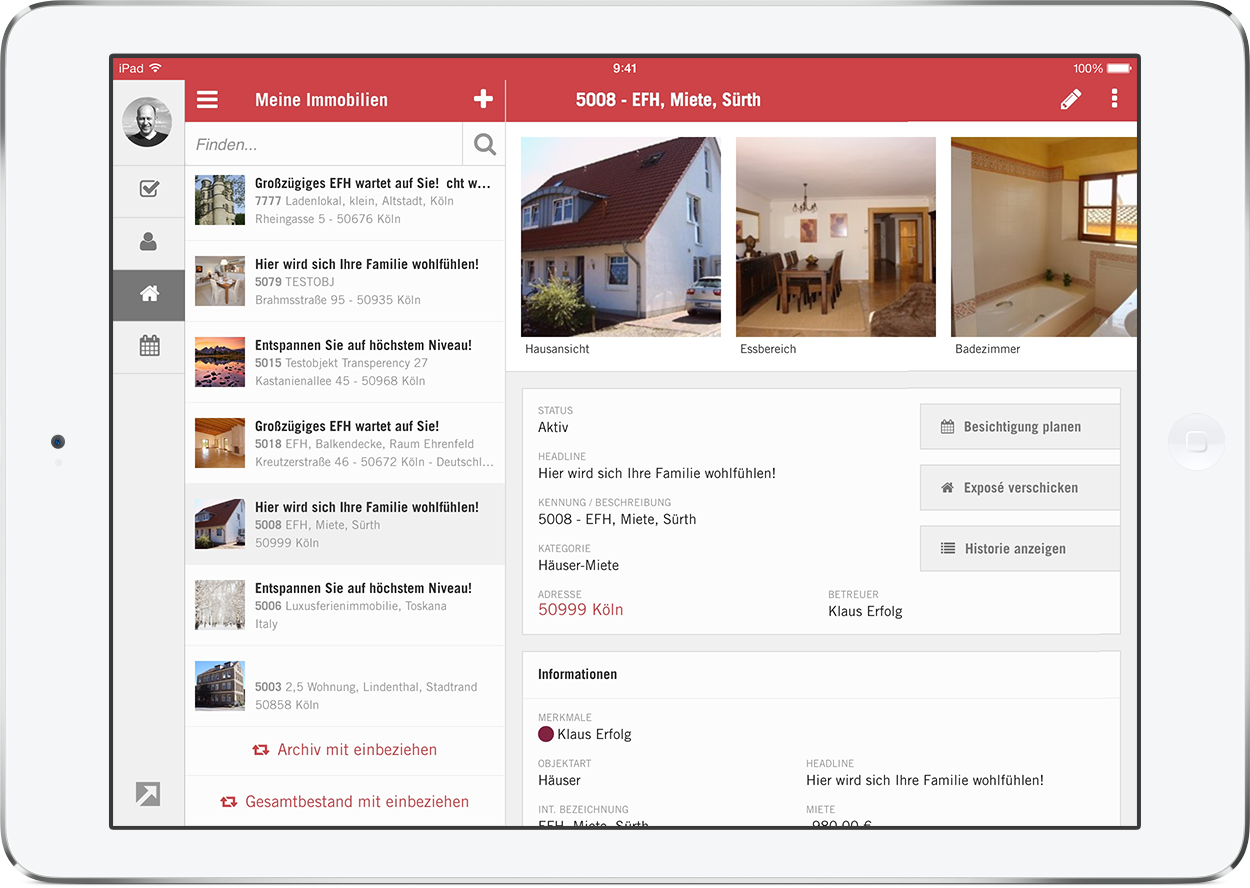Image resolution: width=1250 pixels, height=888 pixels.
Task: Click the 9:41 clock in status bar
Action: tap(625, 68)
